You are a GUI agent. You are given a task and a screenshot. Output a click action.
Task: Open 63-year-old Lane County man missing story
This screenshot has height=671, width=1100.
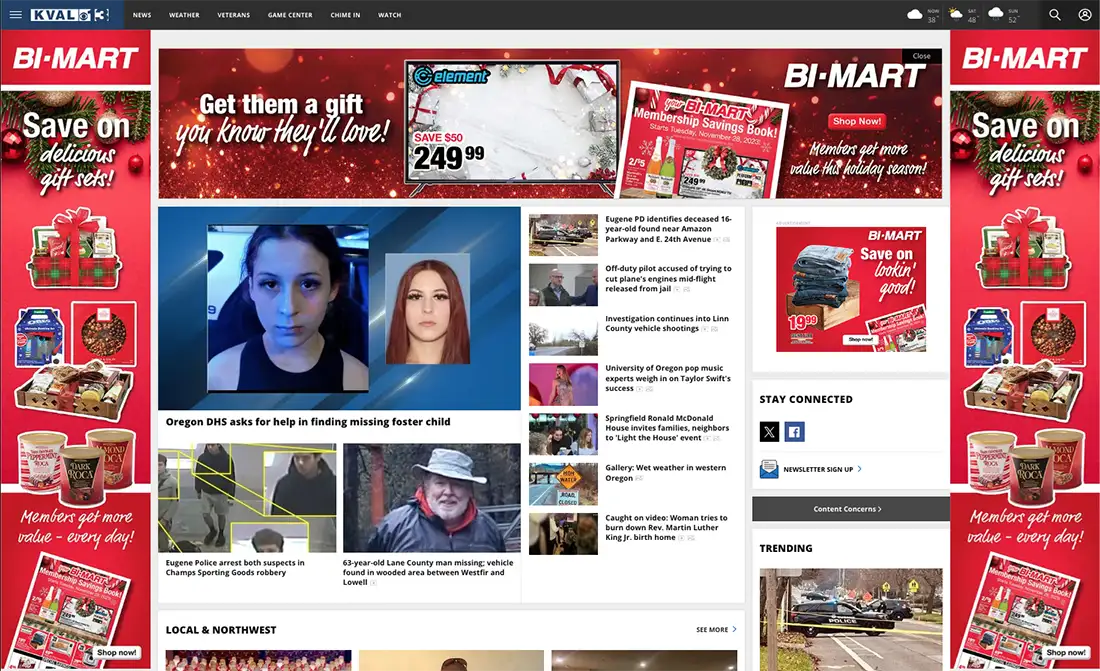click(428, 572)
